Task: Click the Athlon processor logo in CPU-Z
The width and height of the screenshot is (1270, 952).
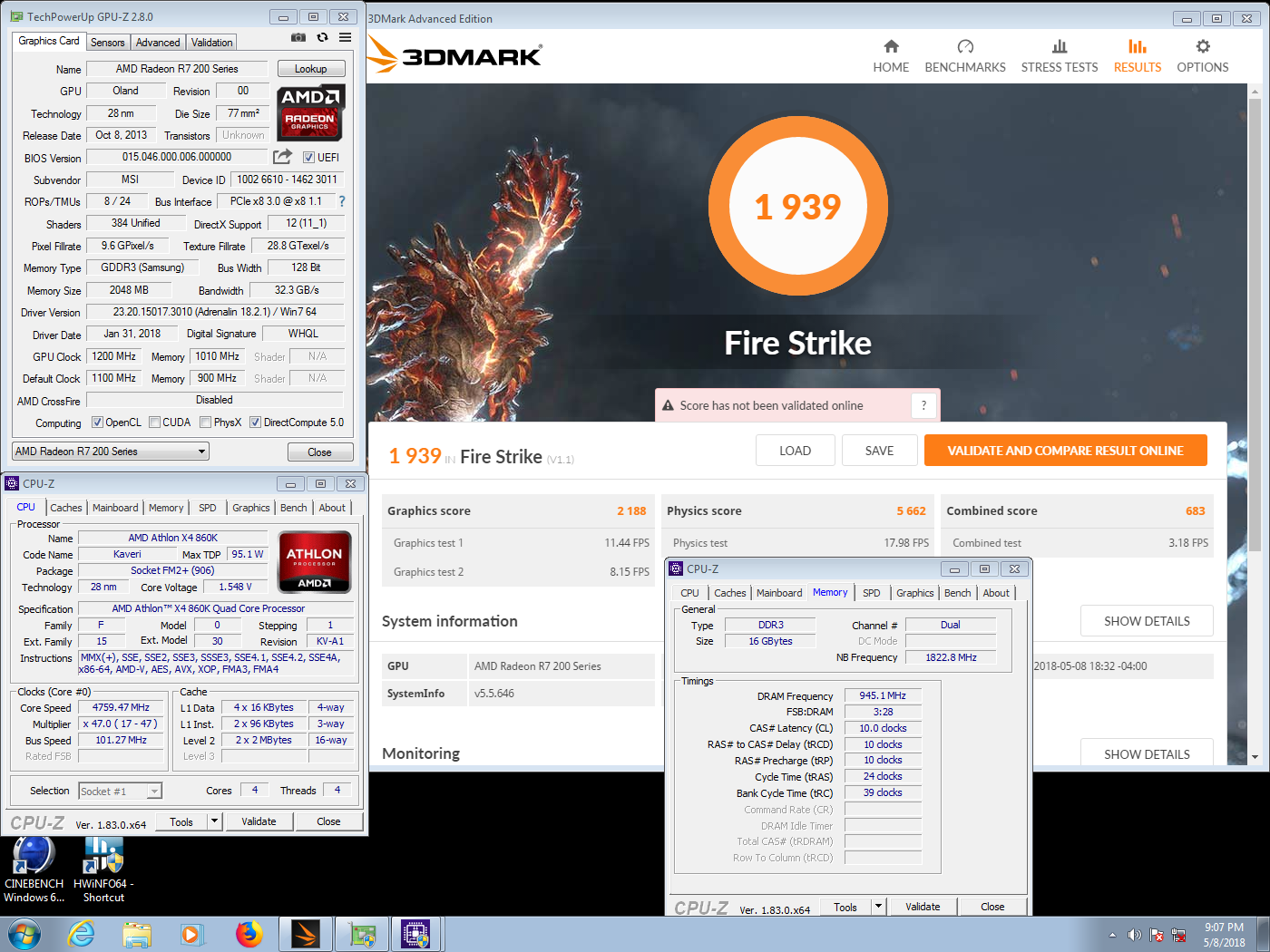Action: tap(315, 562)
